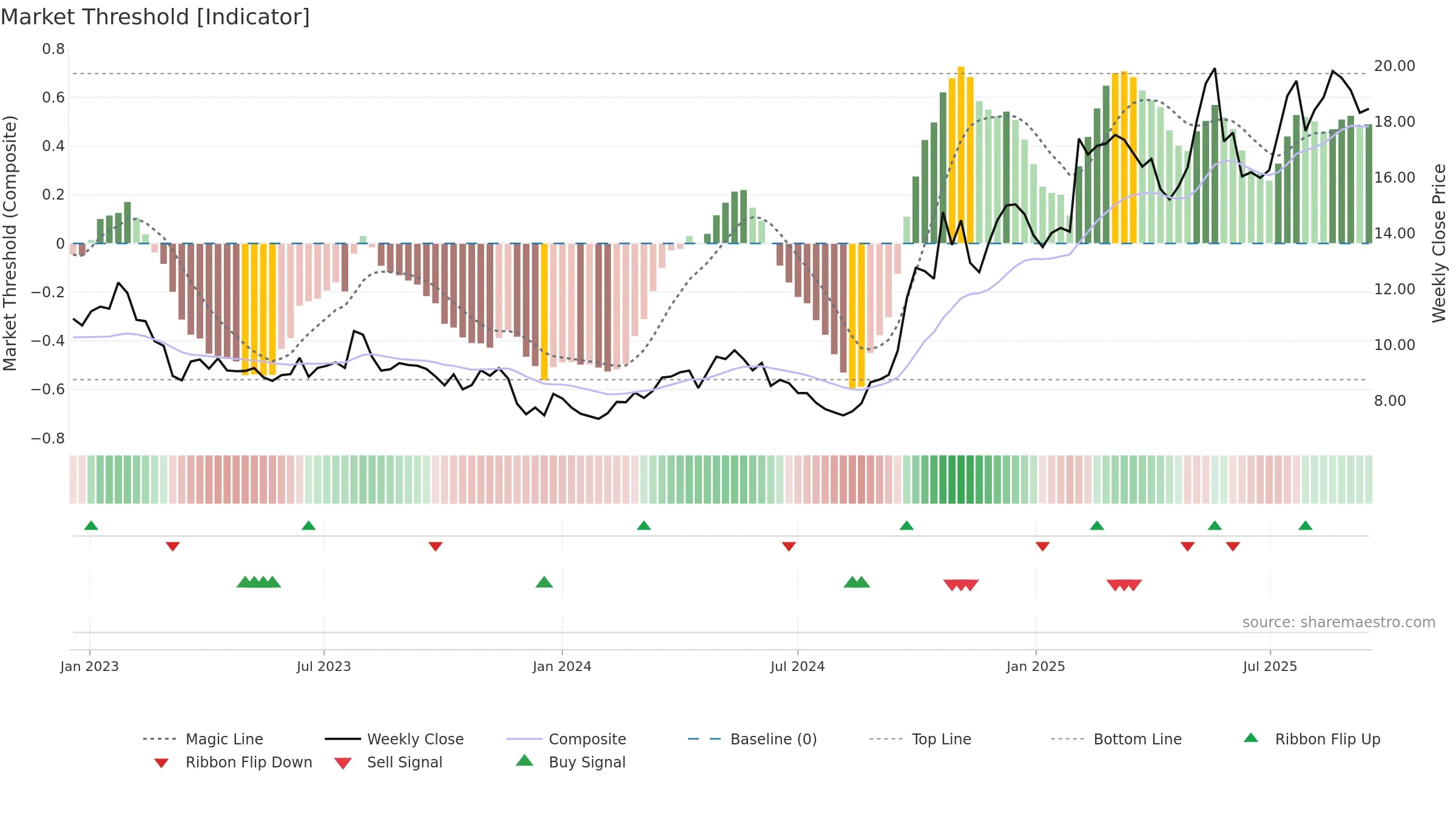Toggle the Buy Signal legend entry

(570, 762)
